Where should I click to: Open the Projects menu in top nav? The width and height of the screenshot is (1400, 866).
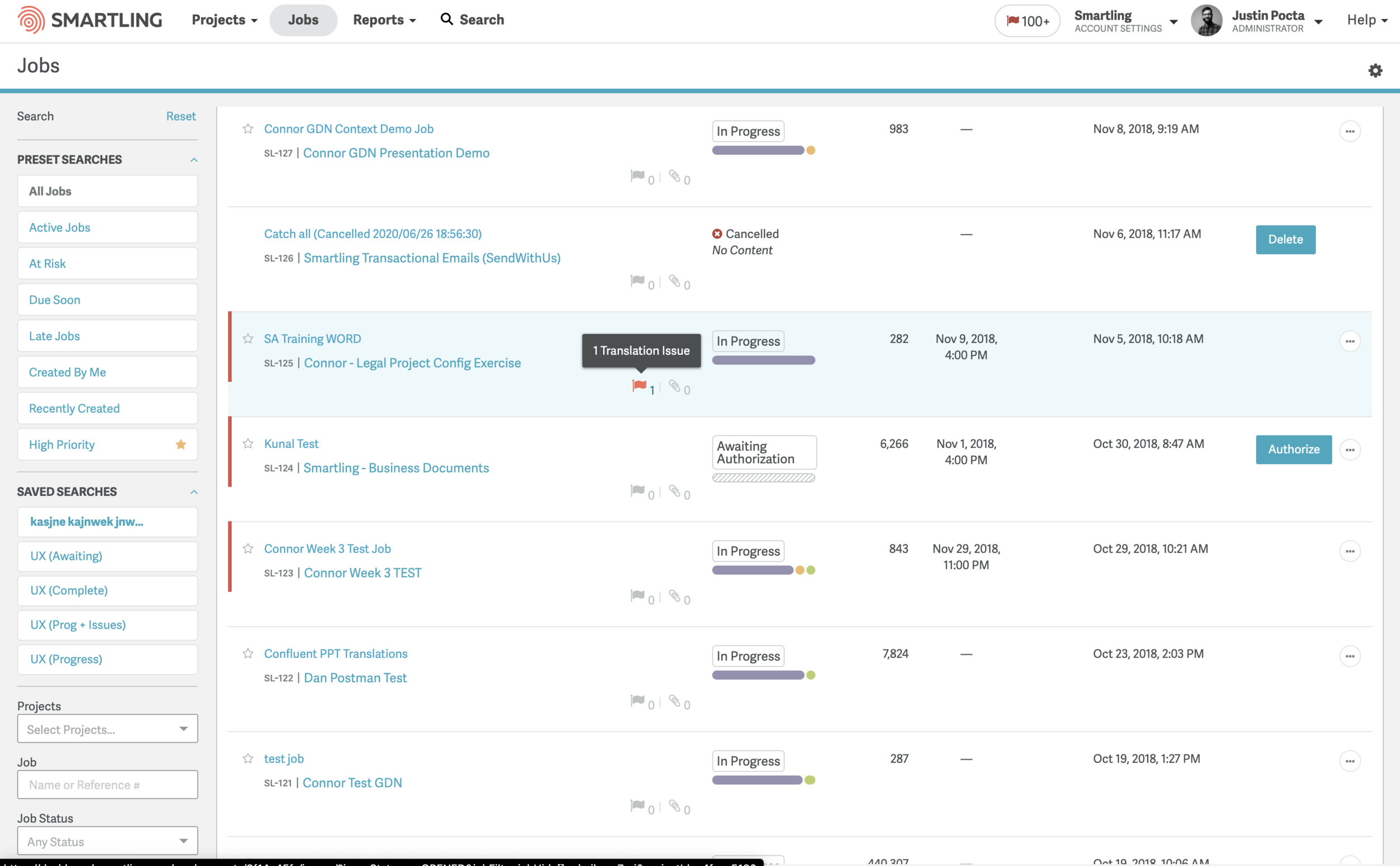coord(225,20)
